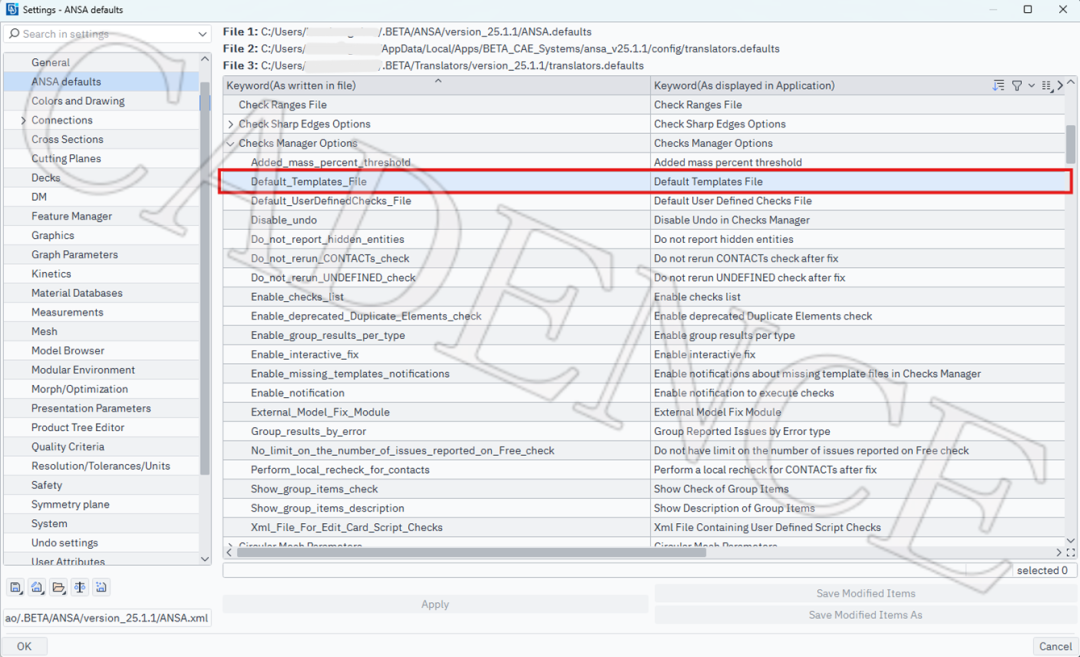Click the table horizontal scrollbar thumb
Screen dimensions: 1080x657
[471, 552]
